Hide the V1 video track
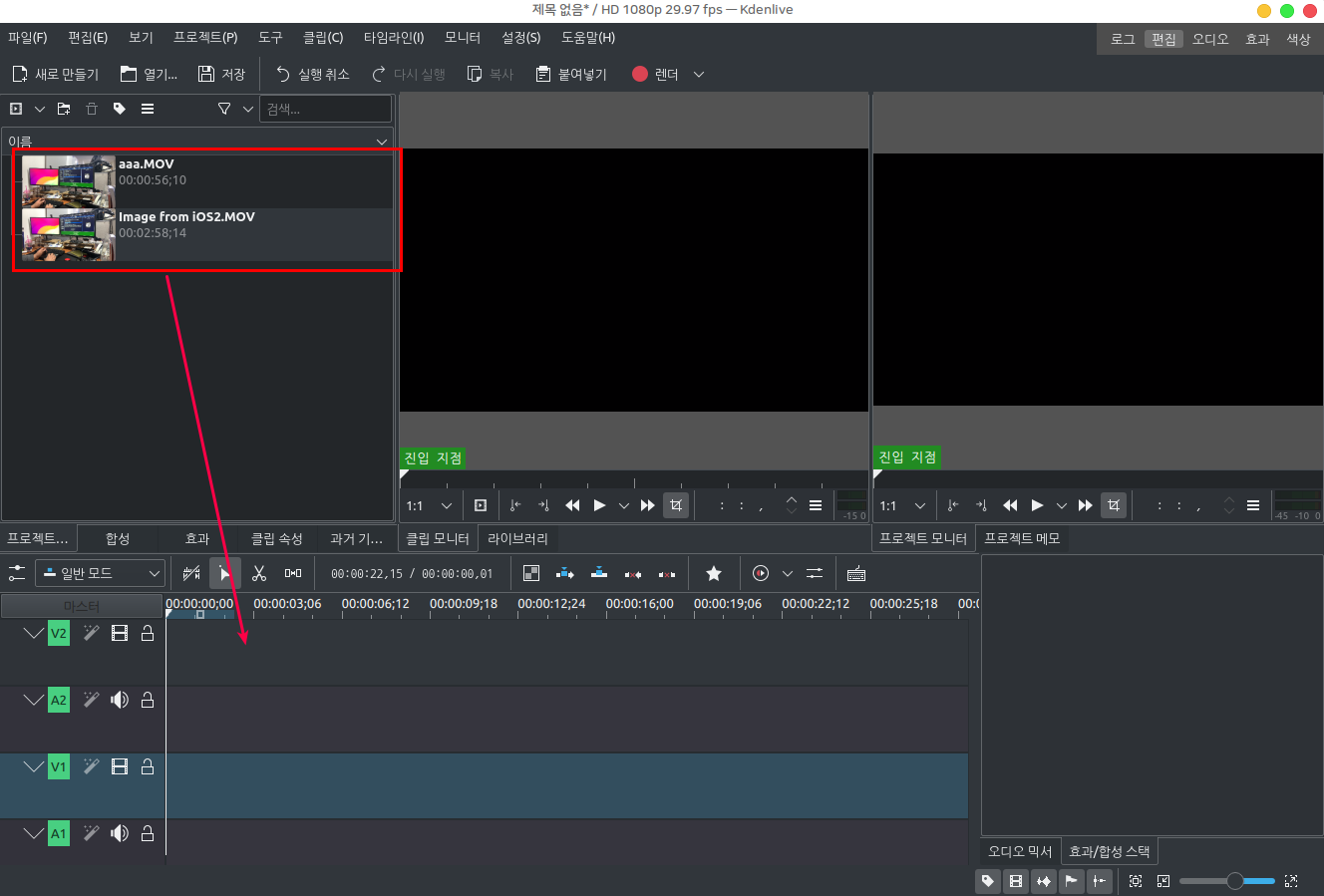The image size is (1324, 896). [120, 766]
